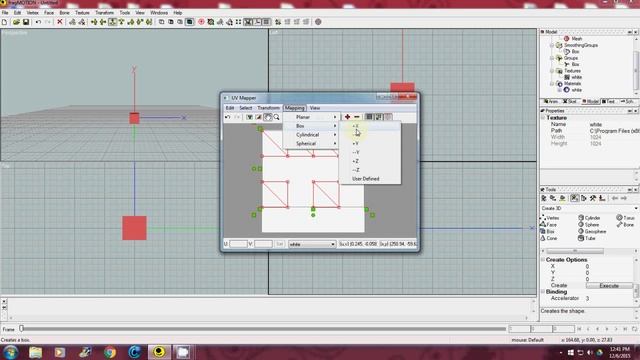The image size is (640, 360).
Task: Select the white material under Materials in tree
Action: pyautogui.click(x=573, y=90)
